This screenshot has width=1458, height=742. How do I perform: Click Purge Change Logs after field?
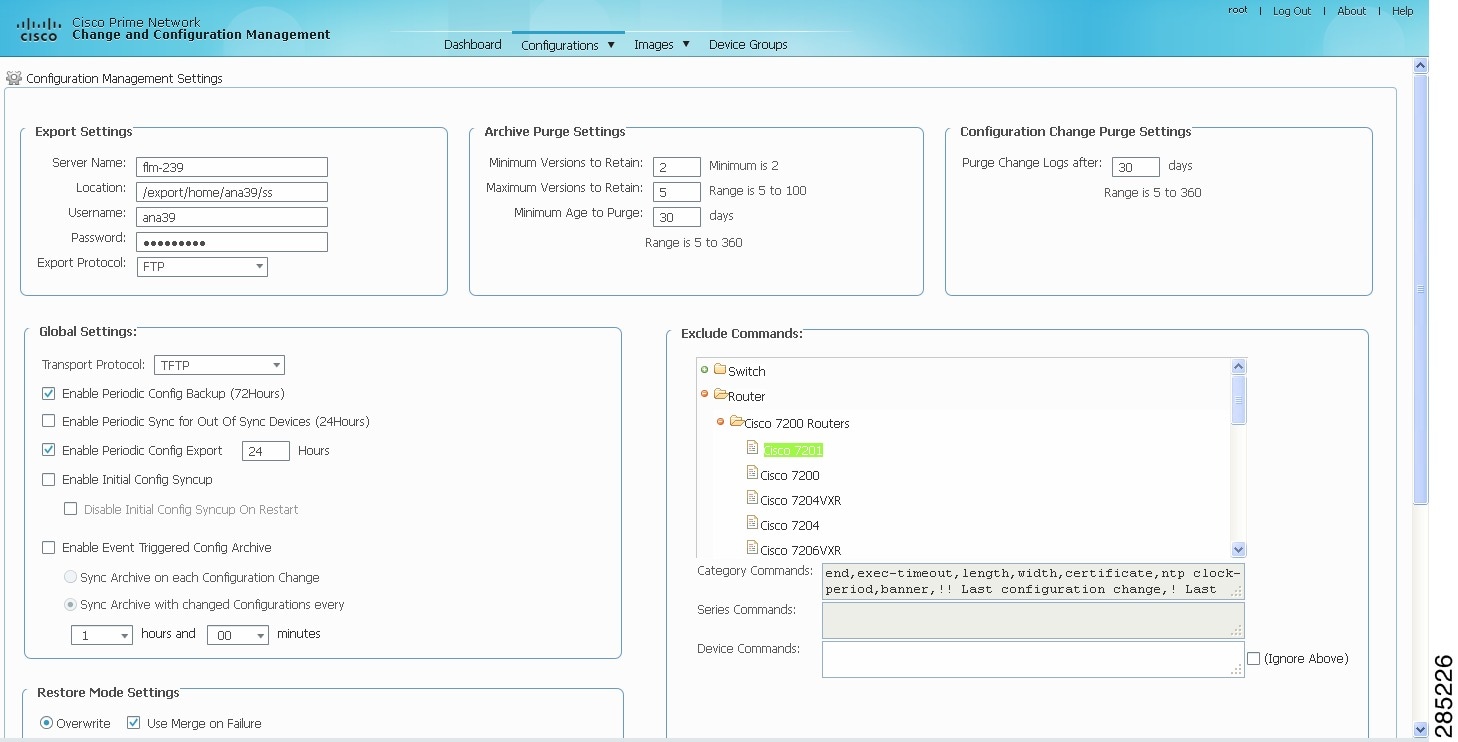click(x=1135, y=167)
